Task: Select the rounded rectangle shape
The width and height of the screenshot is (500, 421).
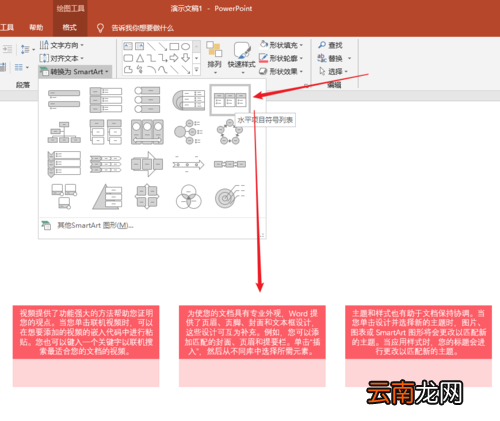Action: pyautogui.click(x=128, y=58)
